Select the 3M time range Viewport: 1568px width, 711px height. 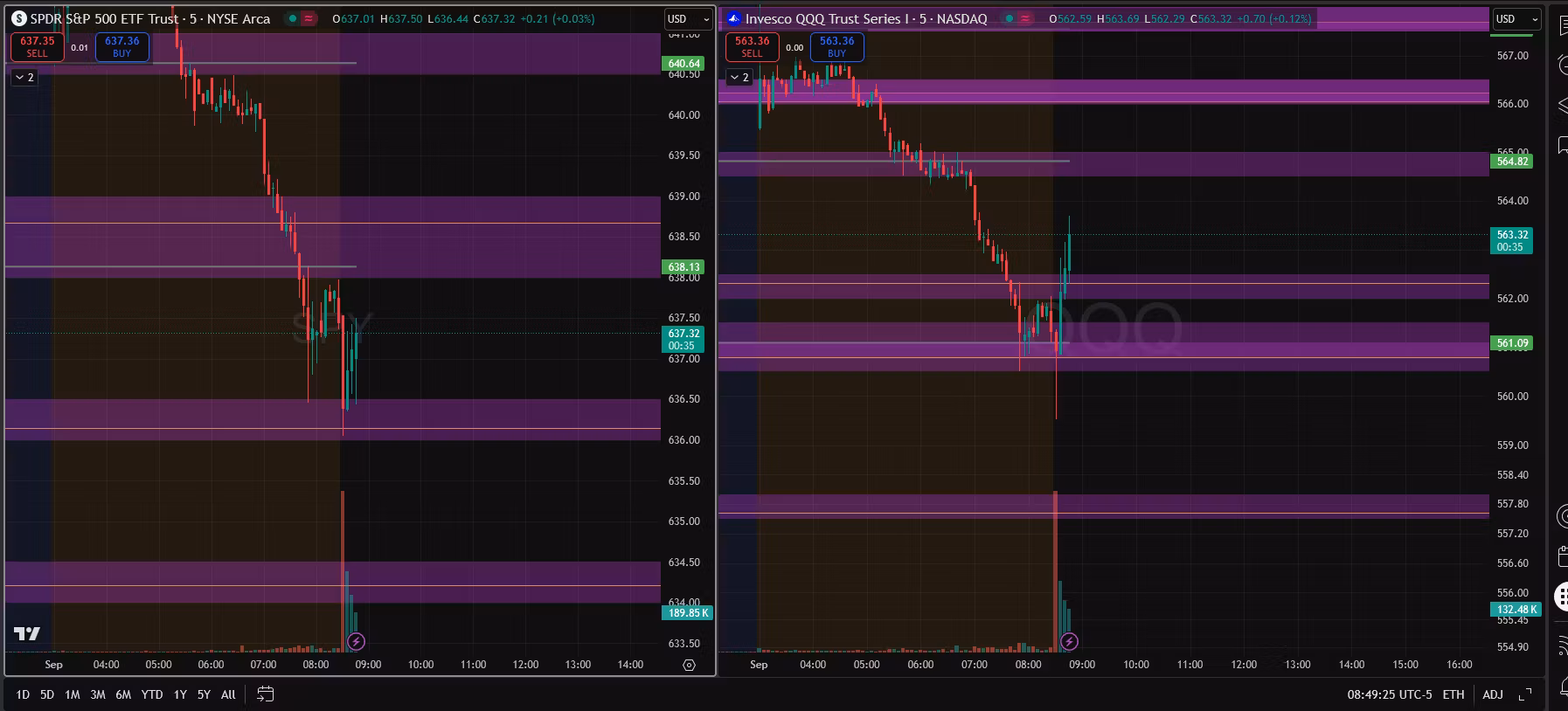98,694
